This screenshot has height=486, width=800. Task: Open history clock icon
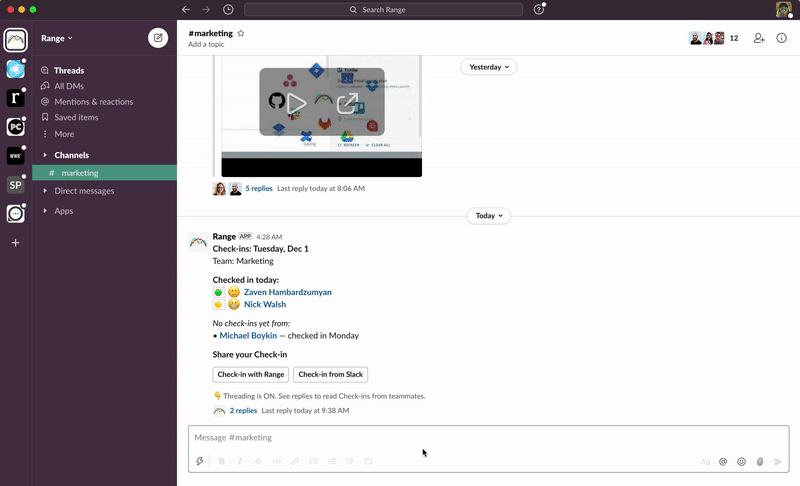coord(228,9)
